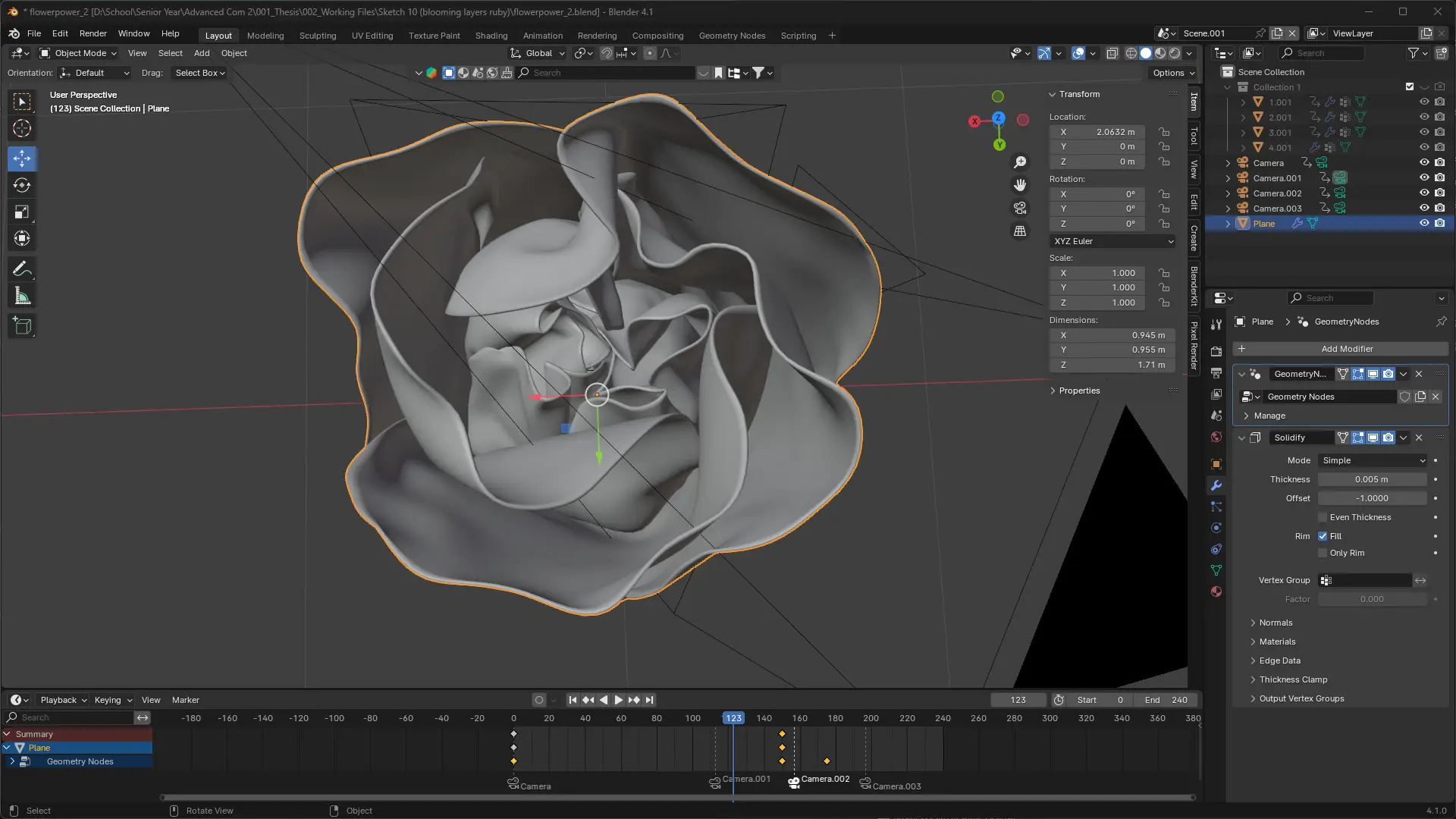Screen dimensions: 1456x819
Task: Click the Solidify Thickness slider field
Action: click(x=1371, y=479)
